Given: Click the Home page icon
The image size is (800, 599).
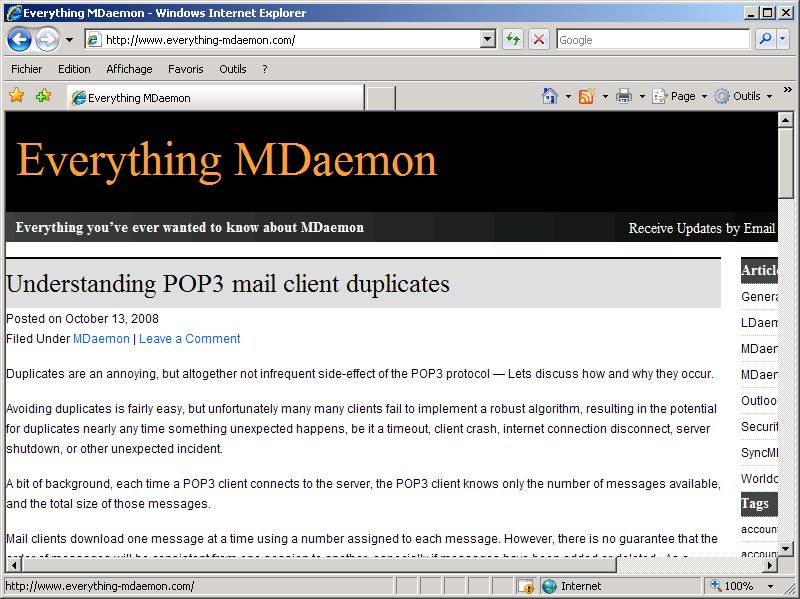Looking at the screenshot, I should pyautogui.click(x=549, y=96).
